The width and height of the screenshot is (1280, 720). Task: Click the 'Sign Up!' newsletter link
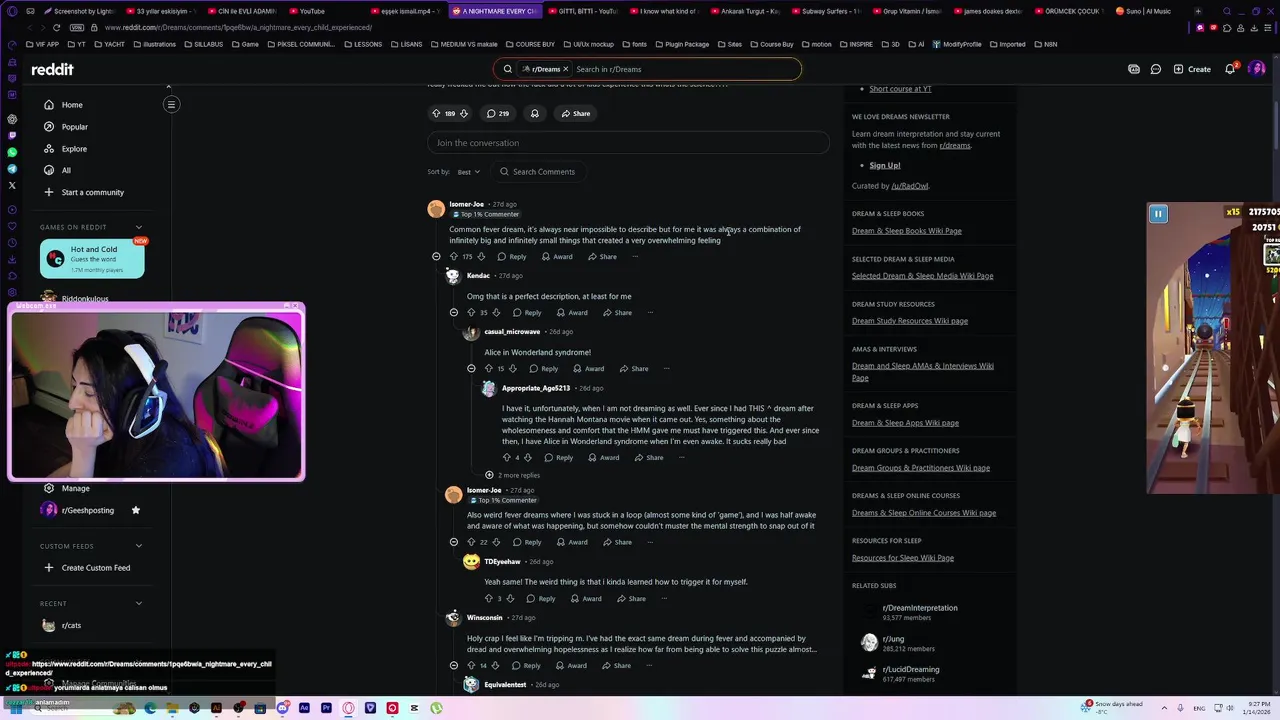click(x=885, y=165)
